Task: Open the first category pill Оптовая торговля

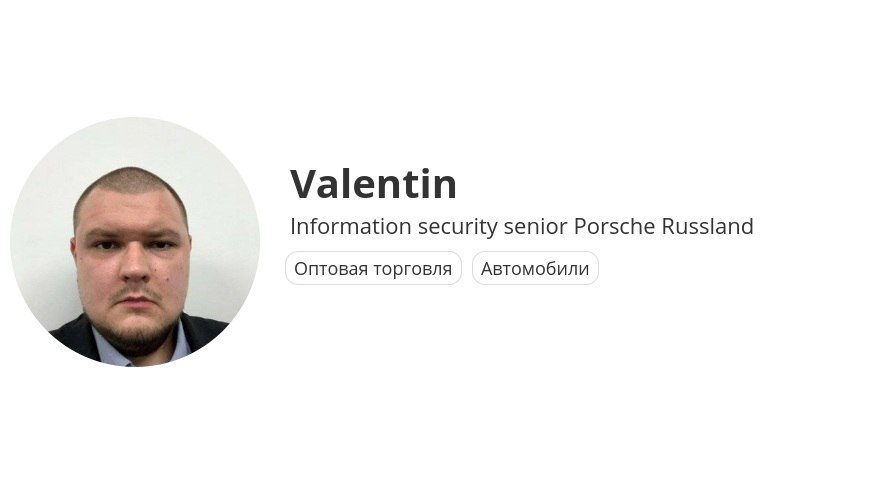Action: [x=373, y=268]
